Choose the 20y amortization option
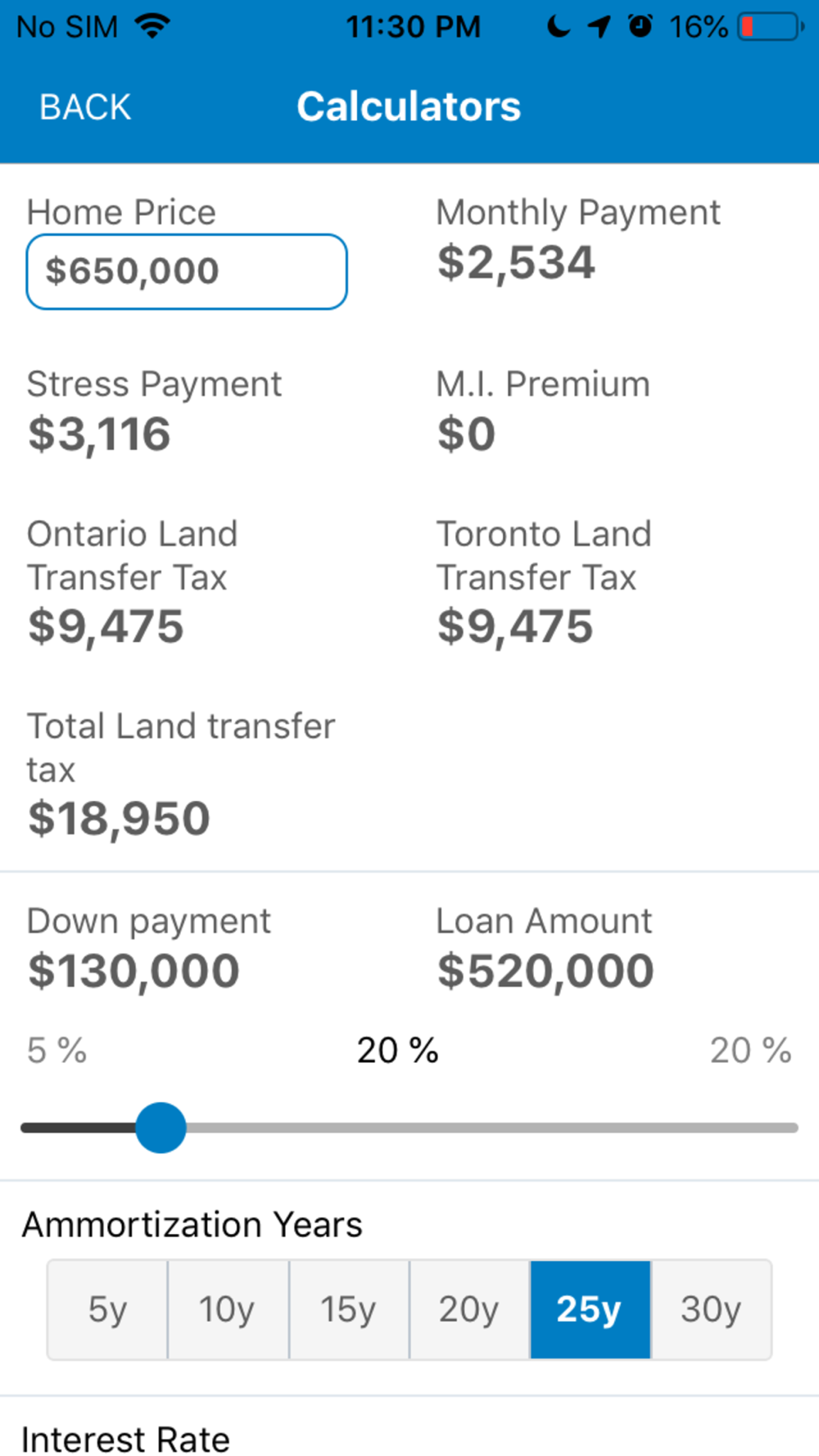 tap(469, 1309)
